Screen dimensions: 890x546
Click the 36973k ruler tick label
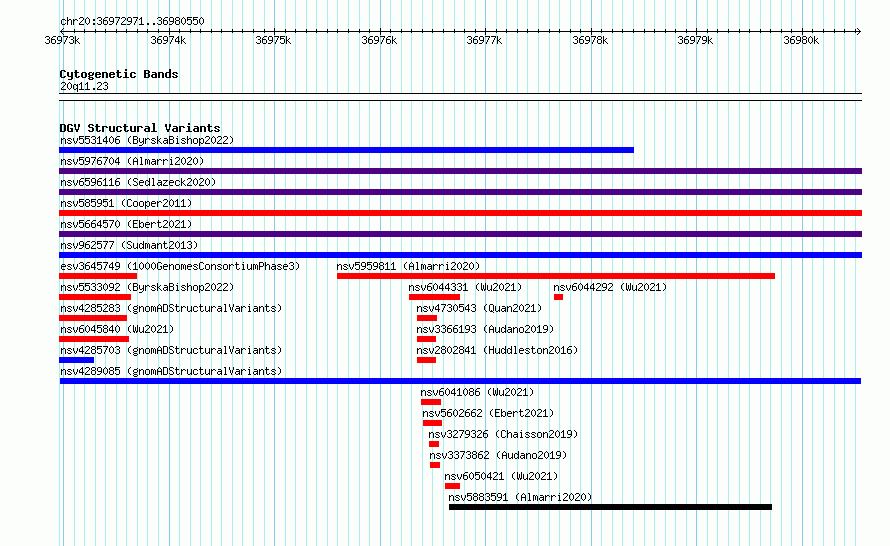tap(62, 40)
